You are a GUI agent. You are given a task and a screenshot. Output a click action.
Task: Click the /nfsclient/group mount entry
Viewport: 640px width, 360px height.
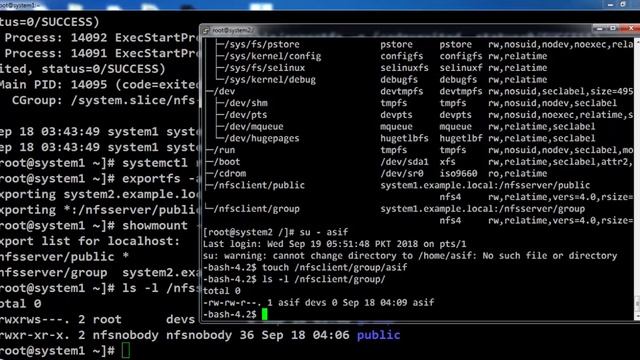(x=256, y=209)
